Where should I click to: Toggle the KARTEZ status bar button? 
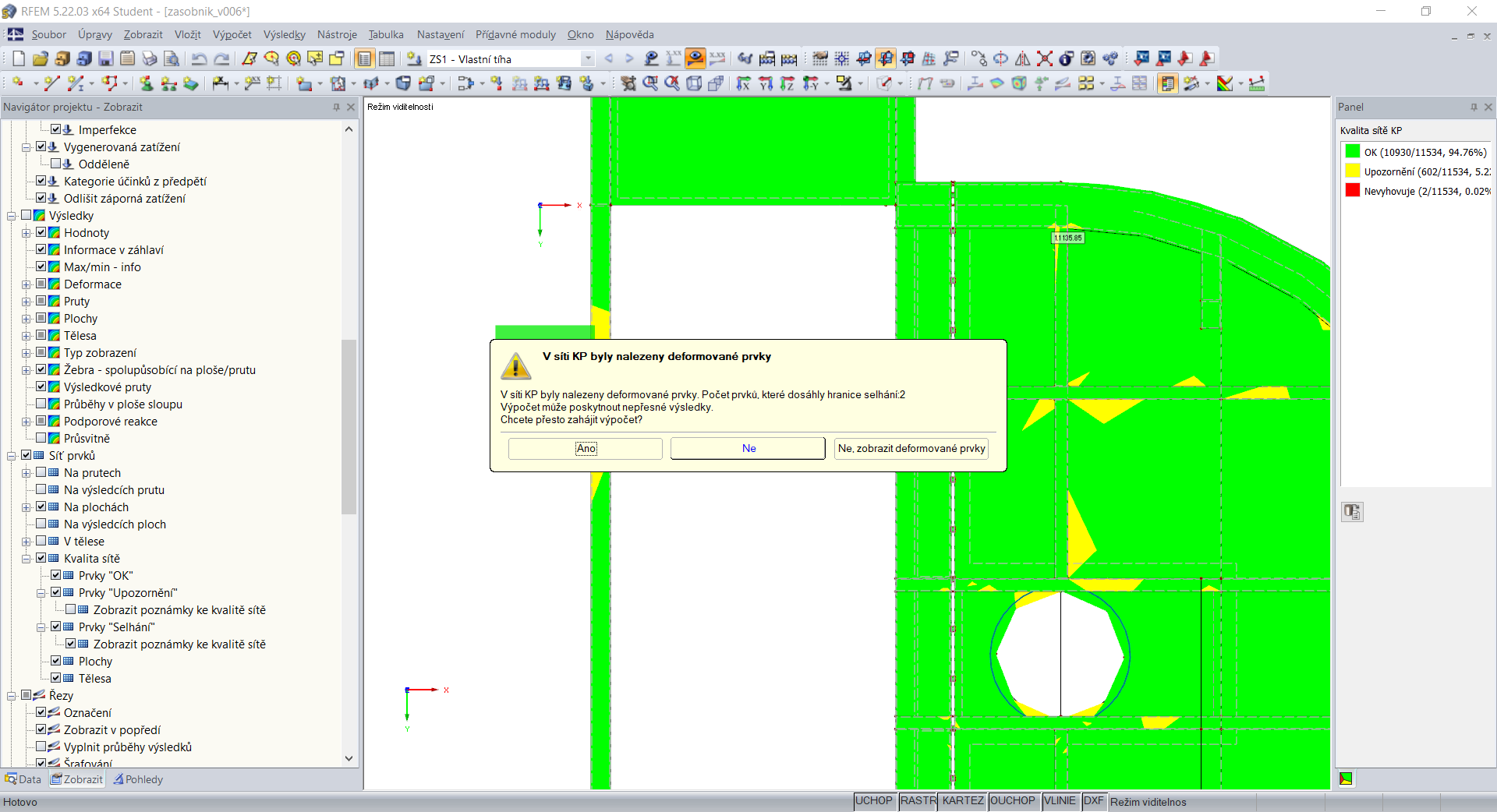[963, 801]
